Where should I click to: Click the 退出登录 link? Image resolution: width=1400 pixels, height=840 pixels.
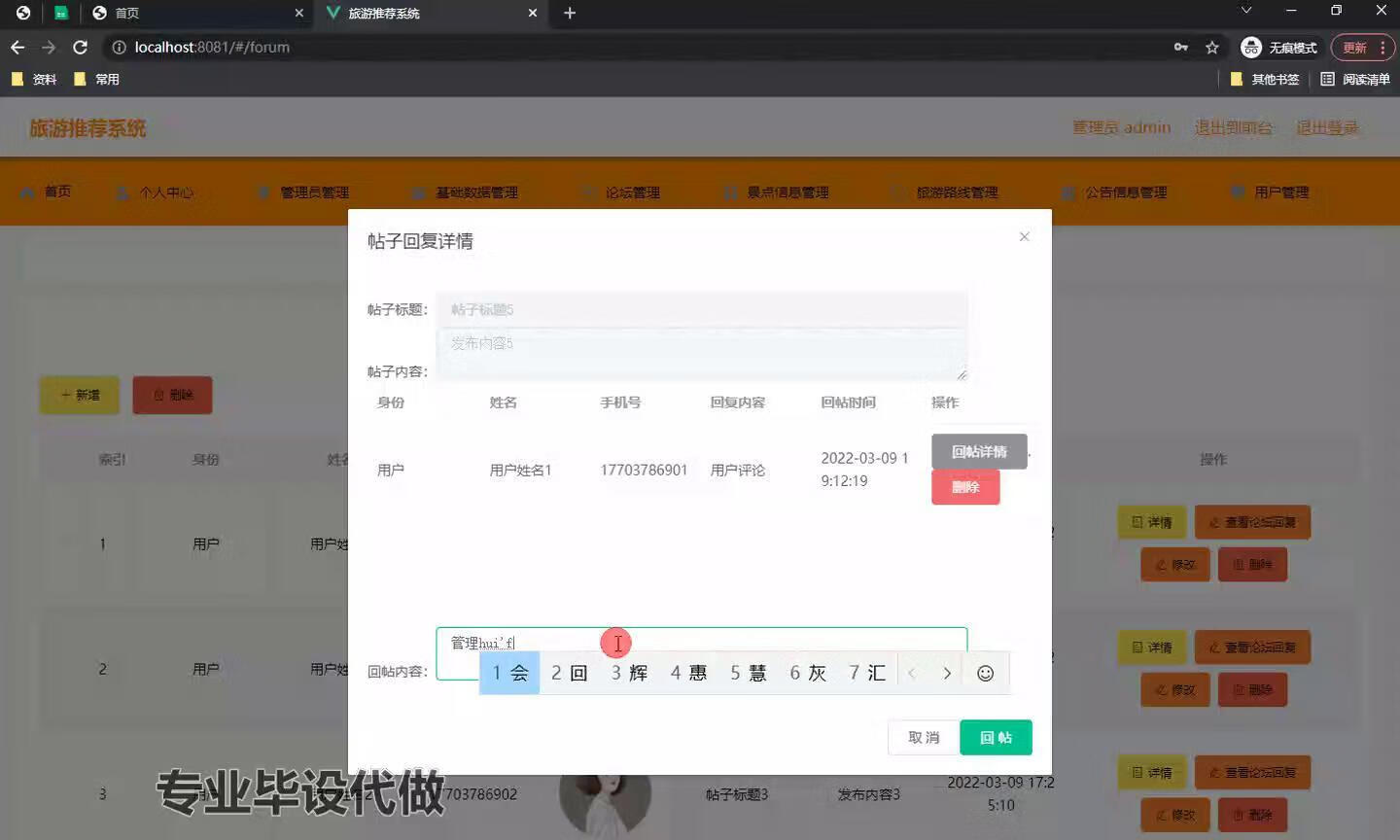coord(1327,127)
